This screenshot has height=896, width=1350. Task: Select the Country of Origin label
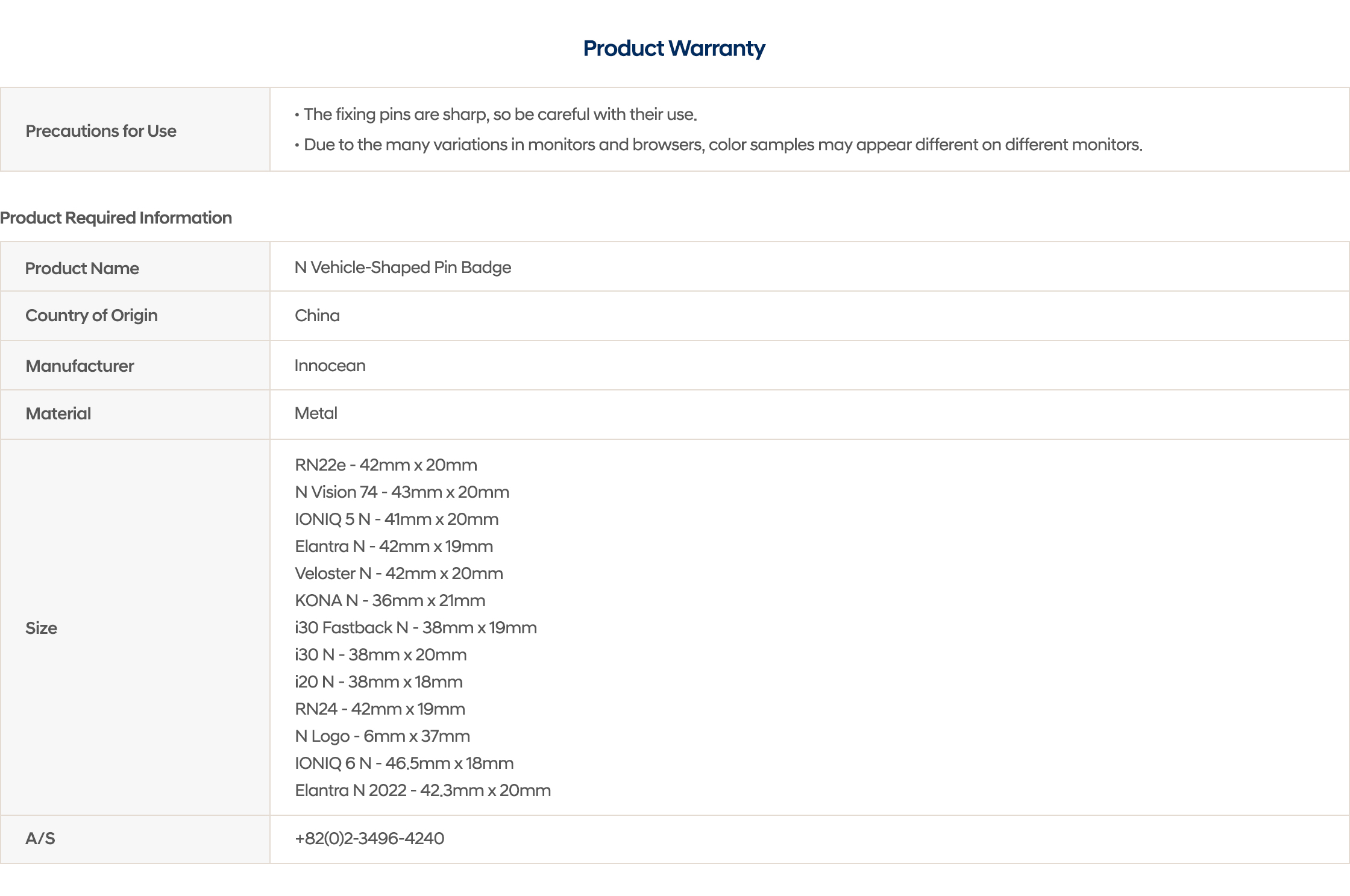click(91, 315)
